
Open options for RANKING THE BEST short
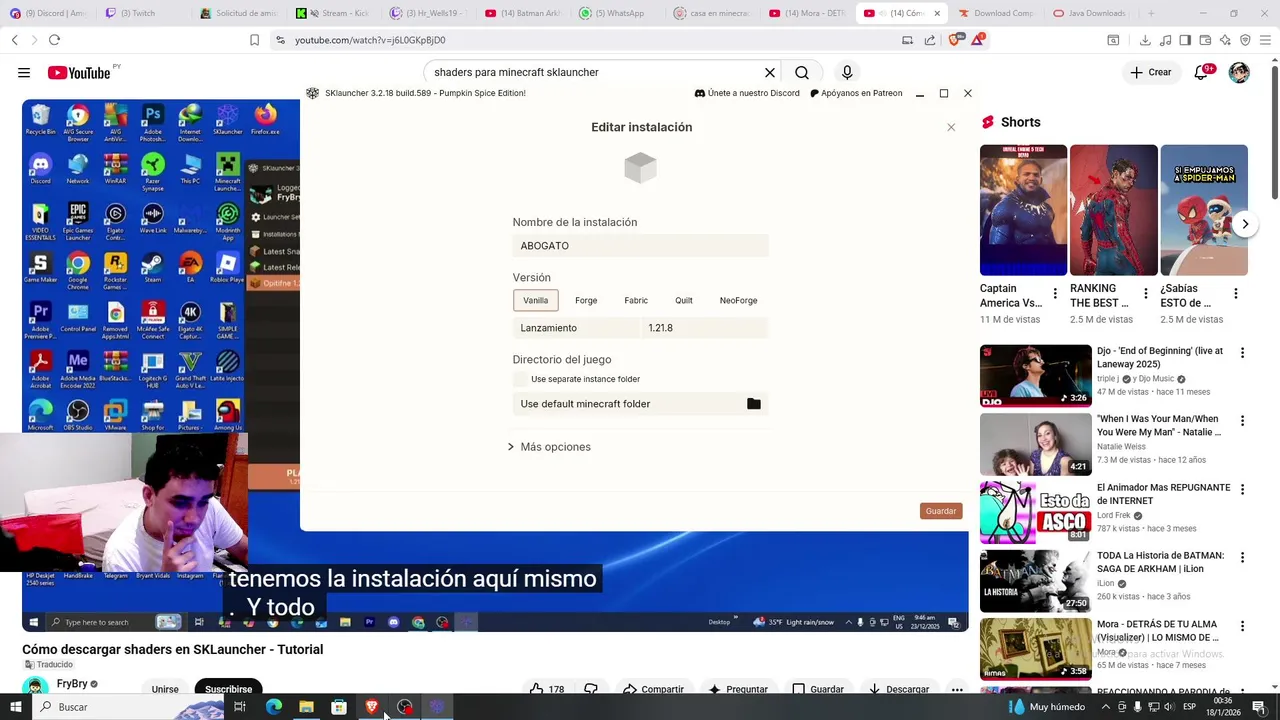point(1145,294)
